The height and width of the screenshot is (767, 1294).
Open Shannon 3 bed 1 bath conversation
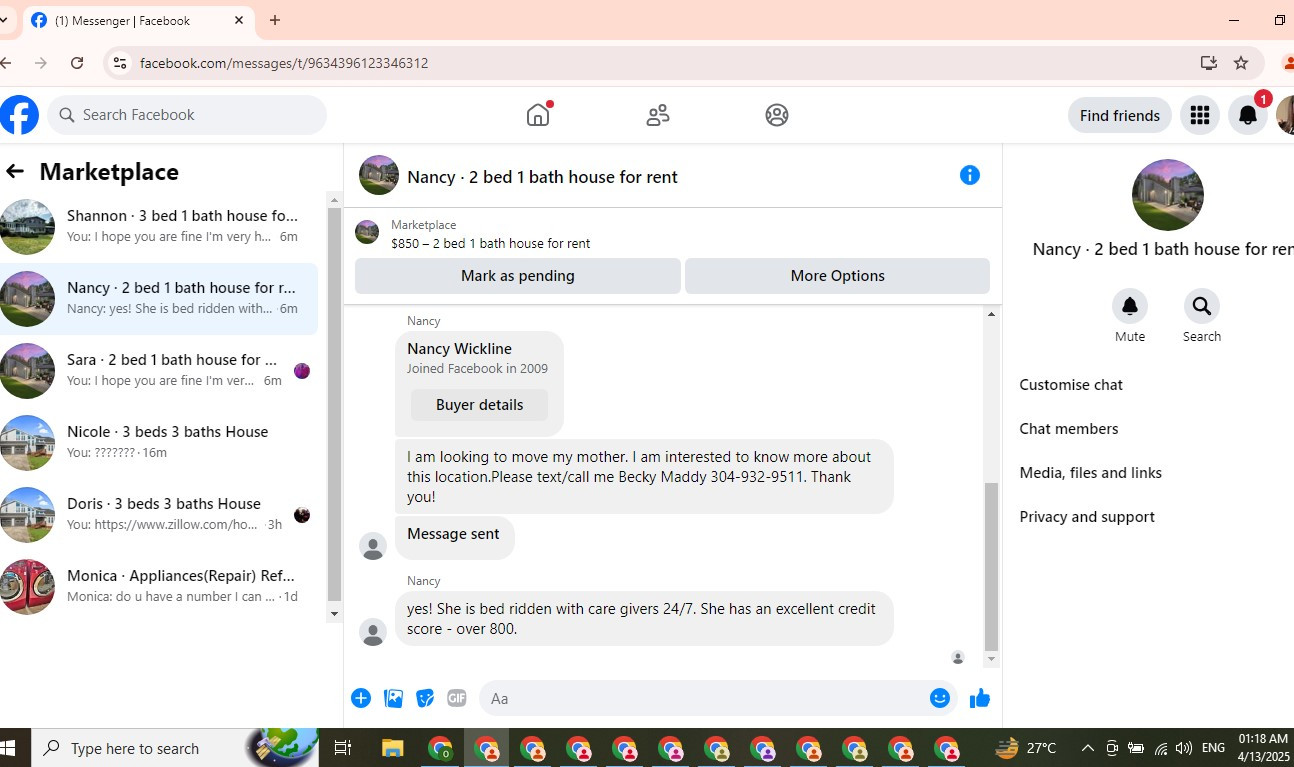pos(159,227)
